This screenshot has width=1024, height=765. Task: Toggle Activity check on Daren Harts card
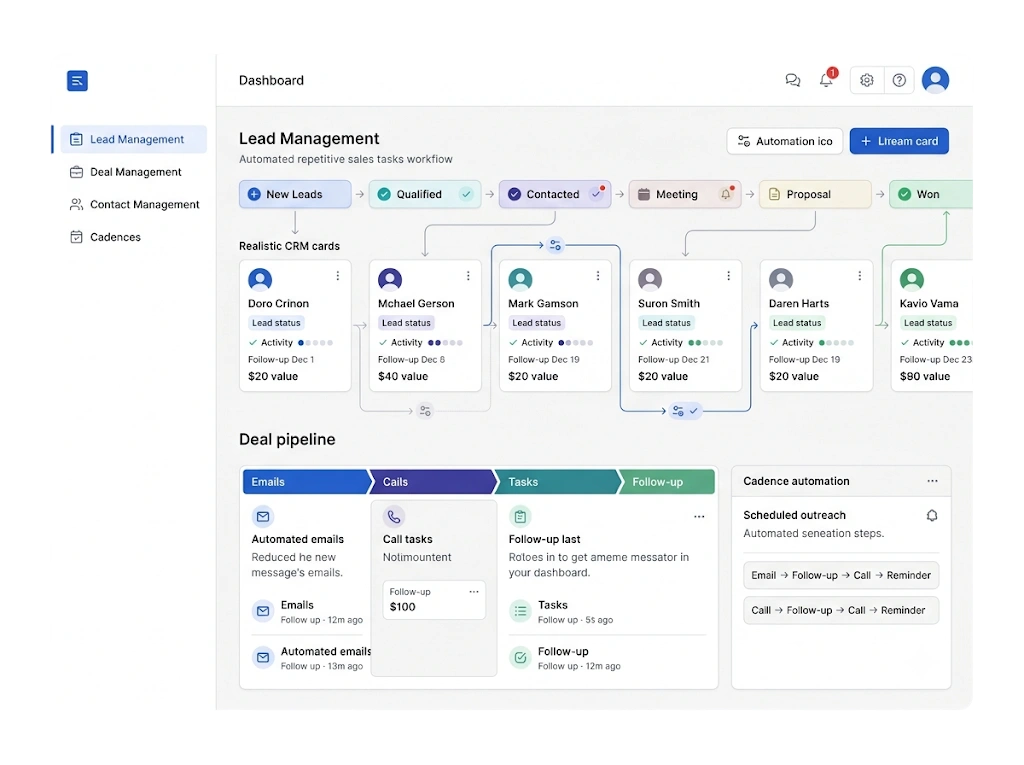(774, 342)
